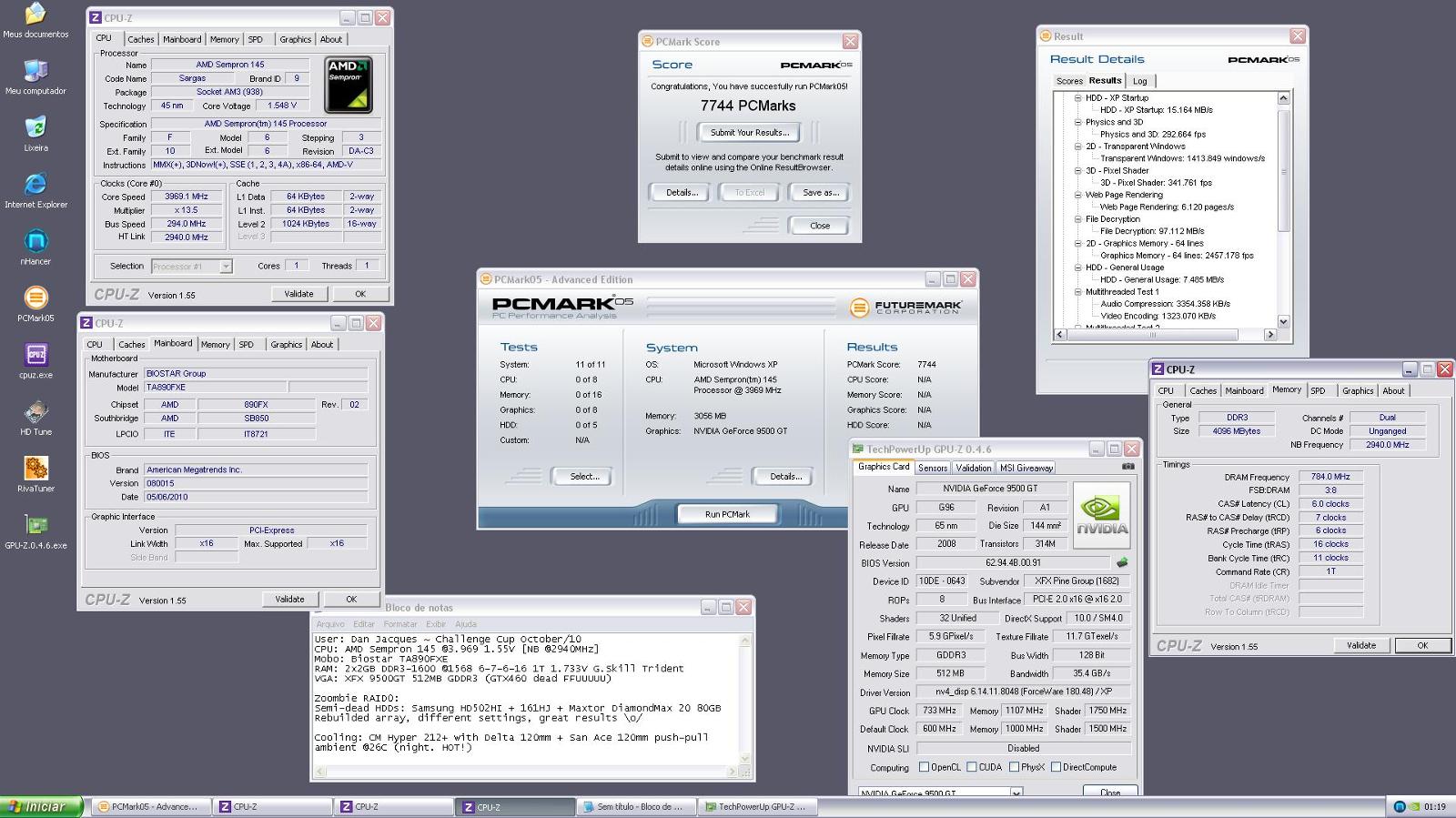Image resolution: width=1456 pixels, height=818 pixels.
Task: Open the MSI Giveaway tab in GPU-Z
Action: point(1026,468)
